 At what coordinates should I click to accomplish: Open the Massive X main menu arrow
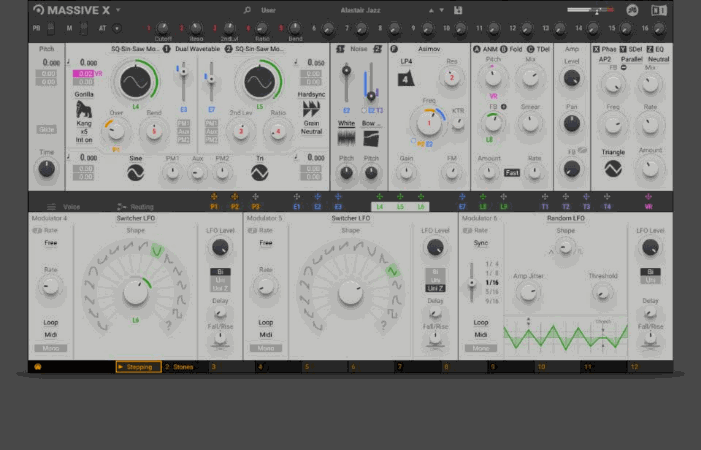click(118, 10)
